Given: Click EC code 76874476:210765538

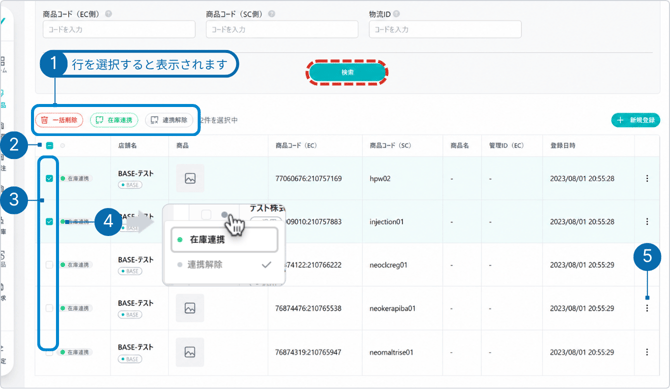Looking at the screenshot, I should [308, 308].
